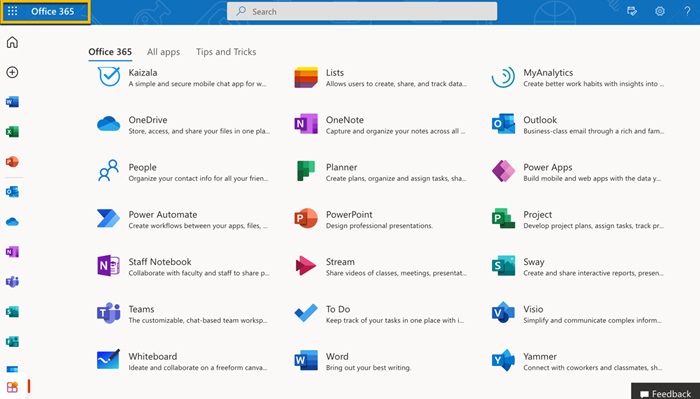Open Word from the left sidebar
This screenshot has width=700, height=399.
(x=12, y=102)
